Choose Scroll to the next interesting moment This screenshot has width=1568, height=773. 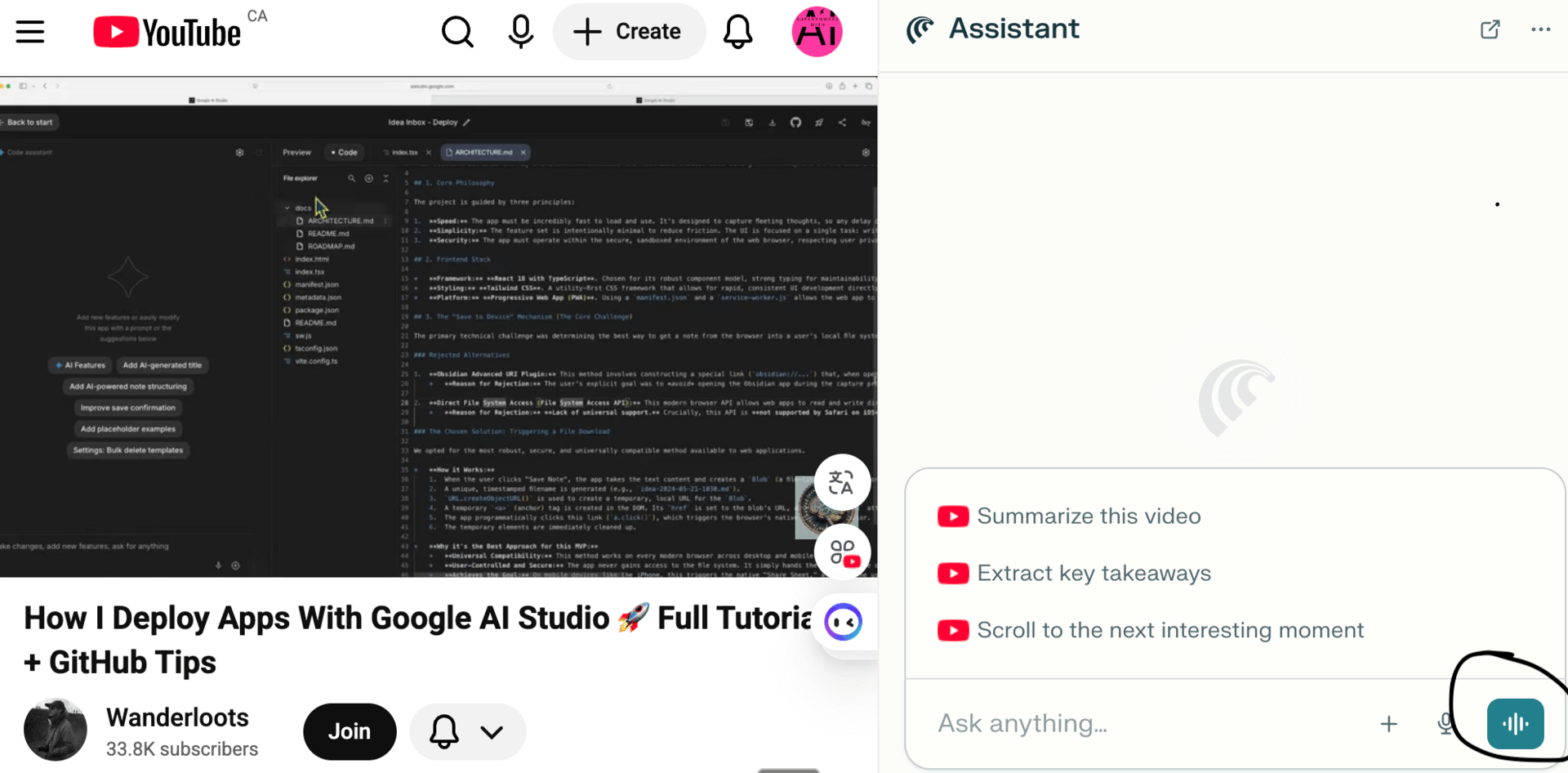click(1151, 631)
